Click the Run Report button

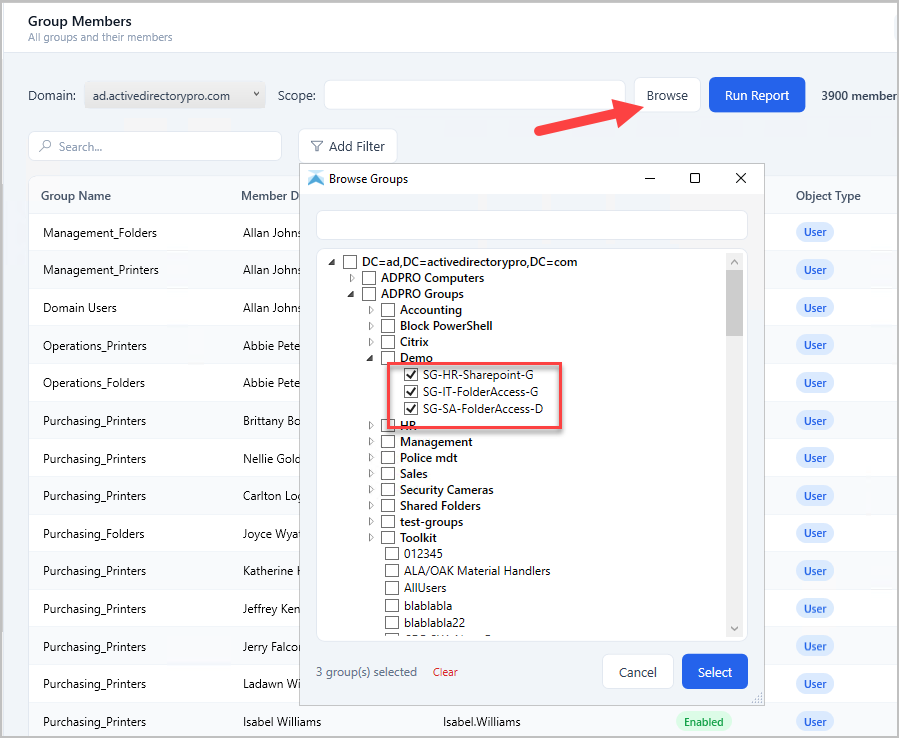pyautogui.click(x=757, y=95)
